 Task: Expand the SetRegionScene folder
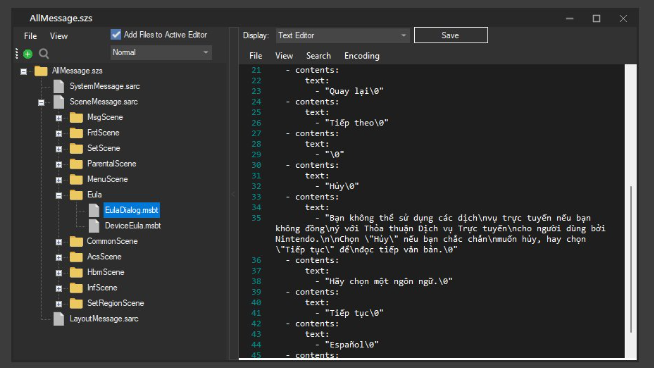coord(59,304)
